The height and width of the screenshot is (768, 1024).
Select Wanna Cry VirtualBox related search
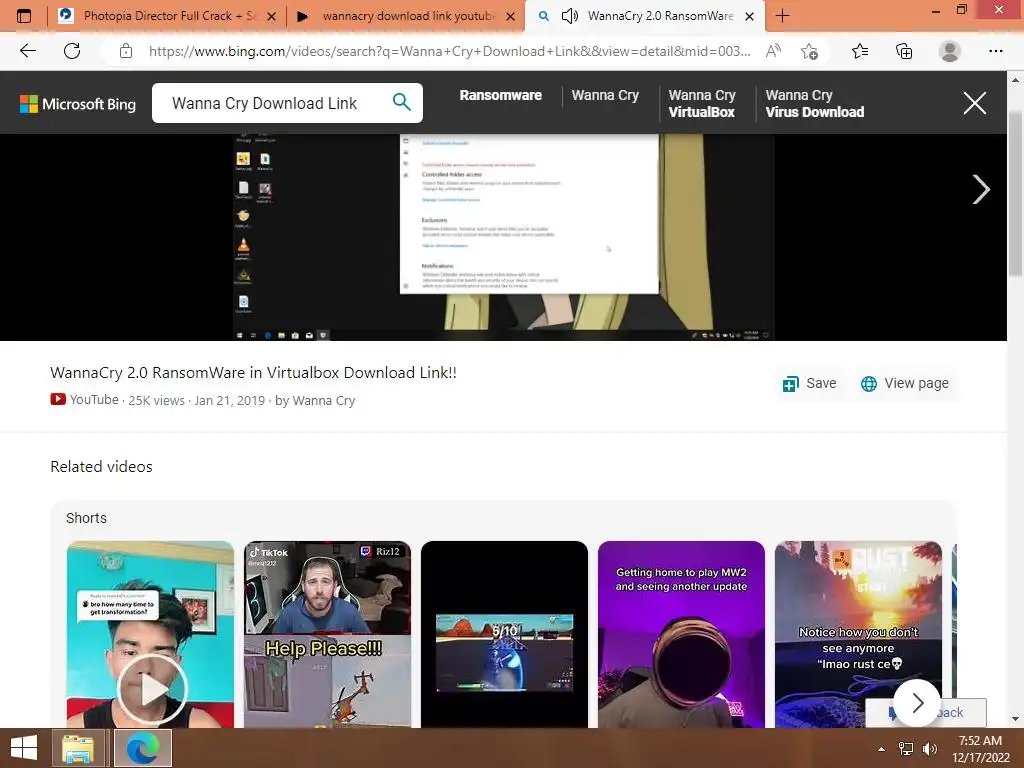tap(702, 103)
